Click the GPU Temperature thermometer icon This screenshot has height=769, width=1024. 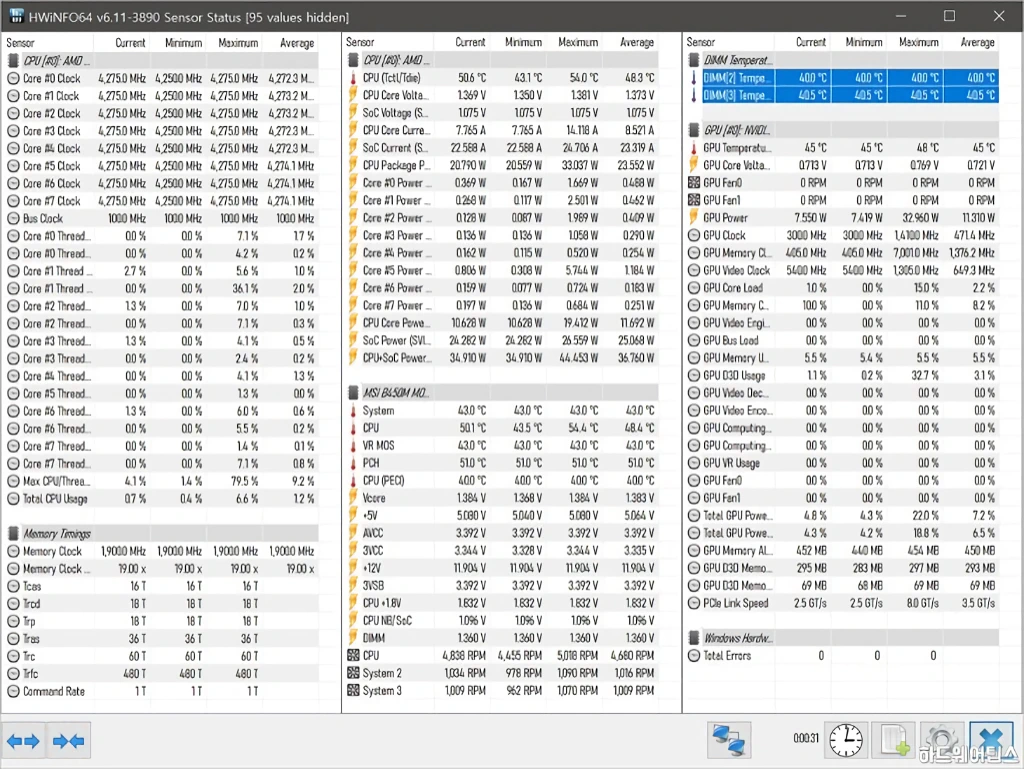click(694, 148)
